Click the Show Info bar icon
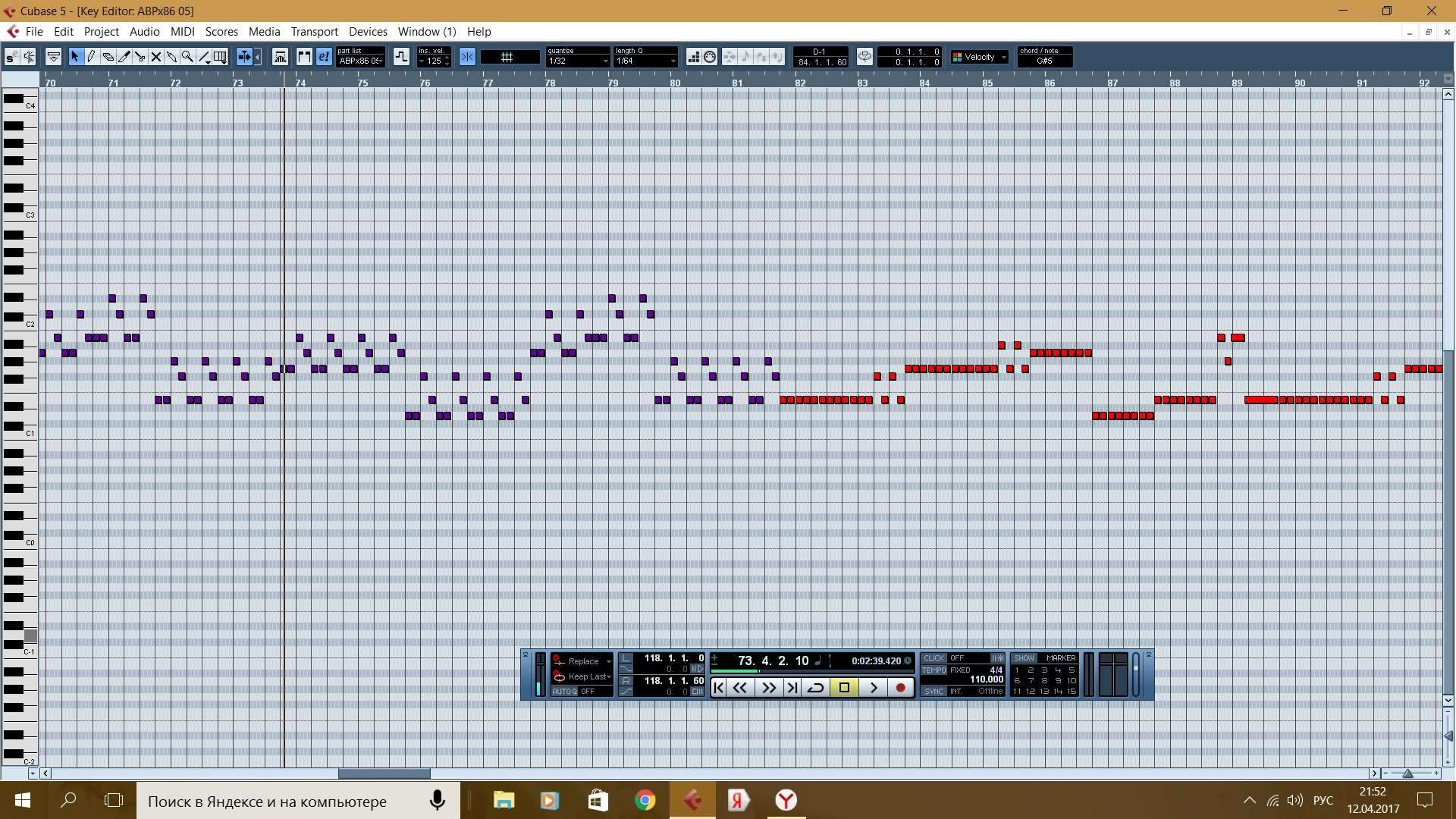The width and height of the screenshot is (1456, 819). [x=53, y=57]
